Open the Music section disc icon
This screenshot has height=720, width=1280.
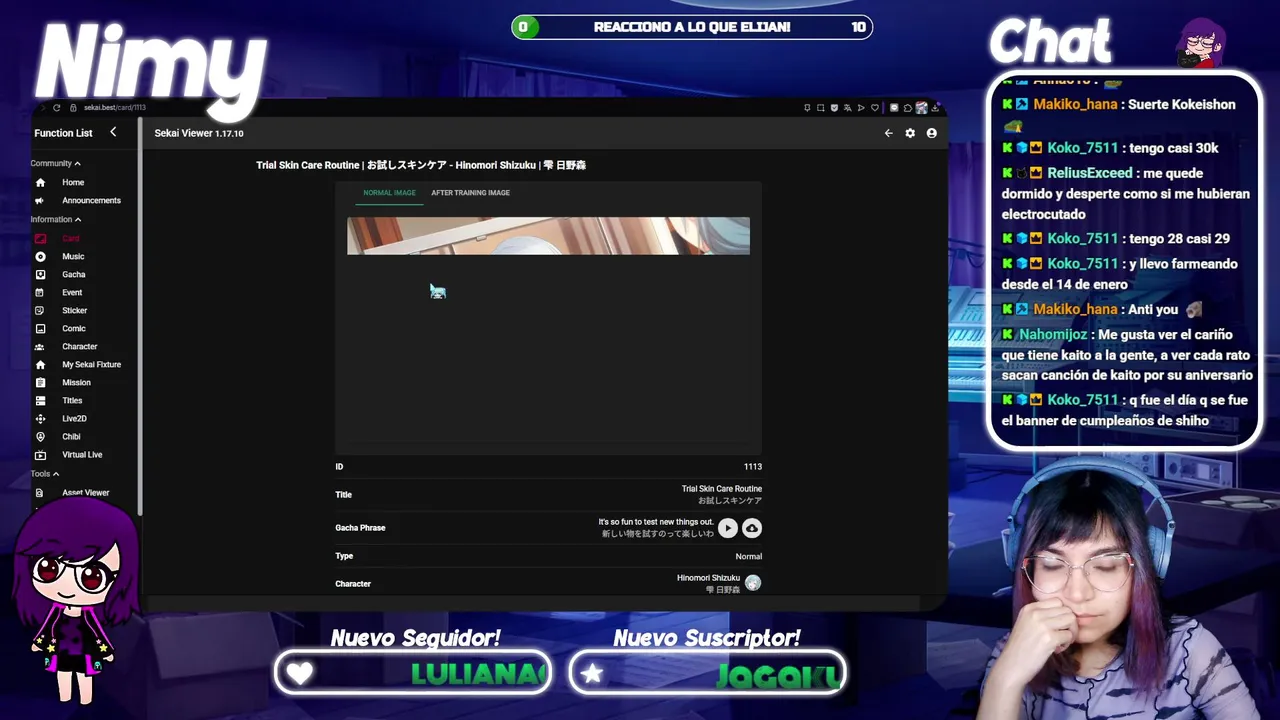(x=40, y=257)
